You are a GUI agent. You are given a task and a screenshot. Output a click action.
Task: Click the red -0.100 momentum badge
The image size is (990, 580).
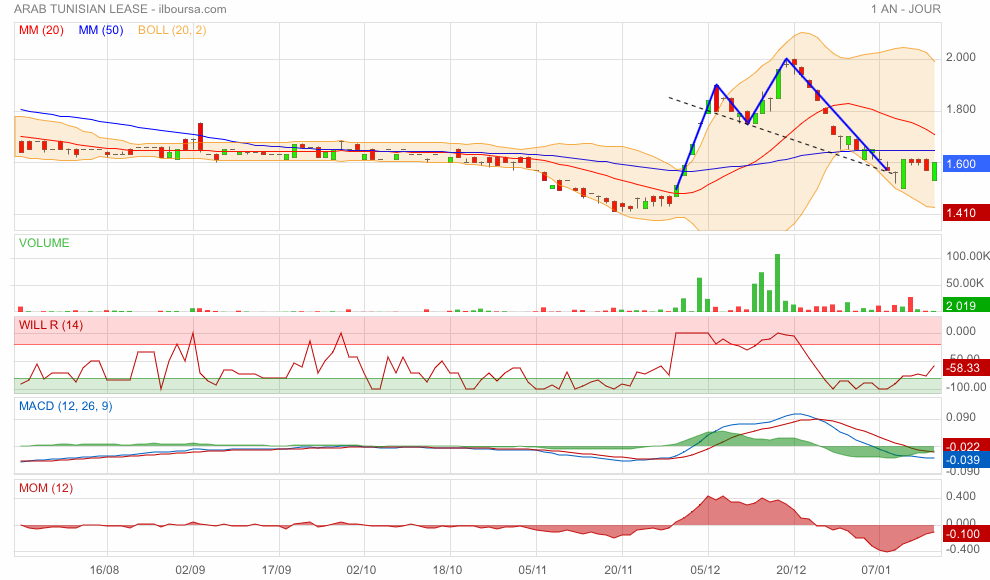click(x=965, y=534)
